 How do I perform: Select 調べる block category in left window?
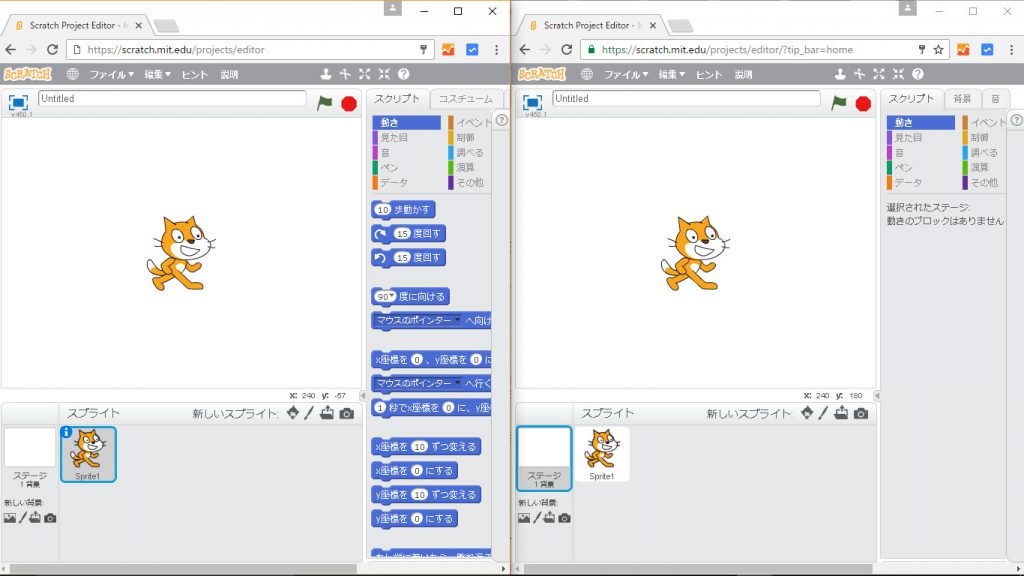[x=470, y=153]
